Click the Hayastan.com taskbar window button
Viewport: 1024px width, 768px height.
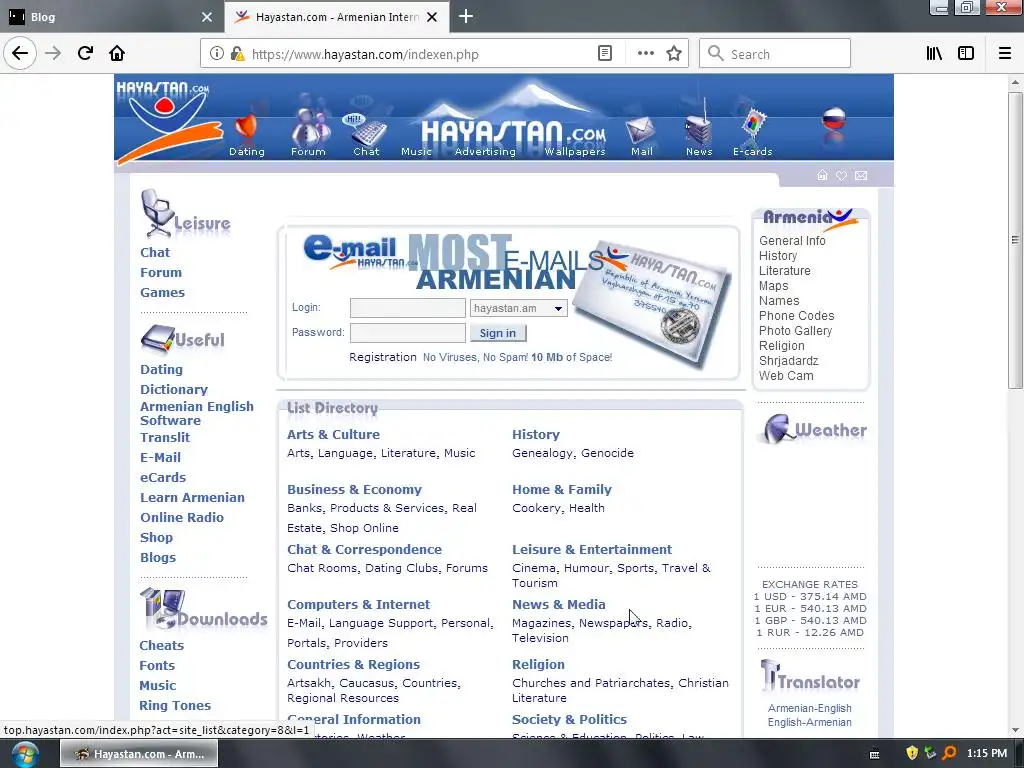139,754
